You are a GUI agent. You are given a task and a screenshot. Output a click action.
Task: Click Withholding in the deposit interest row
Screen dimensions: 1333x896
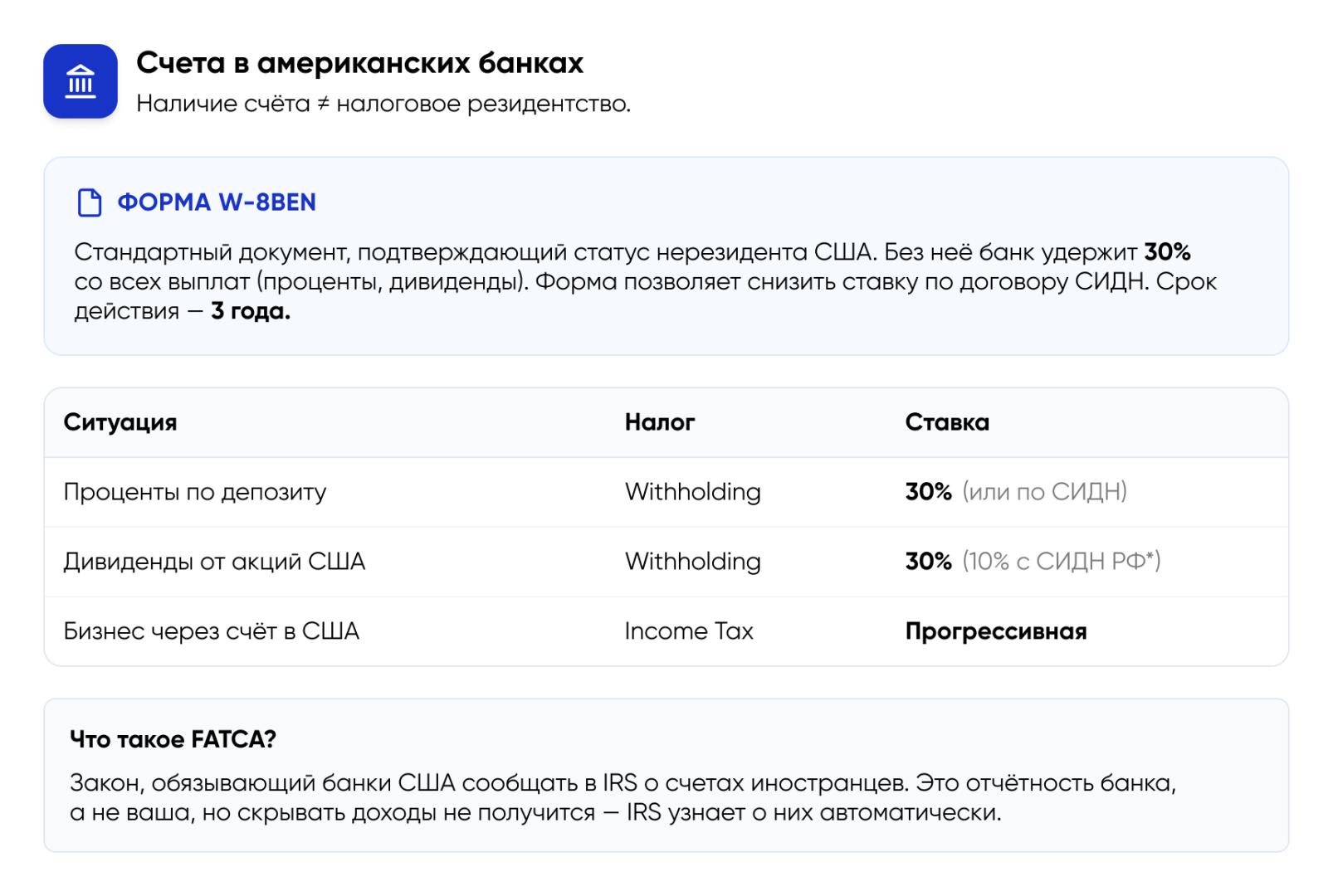[x=692, y=492]
